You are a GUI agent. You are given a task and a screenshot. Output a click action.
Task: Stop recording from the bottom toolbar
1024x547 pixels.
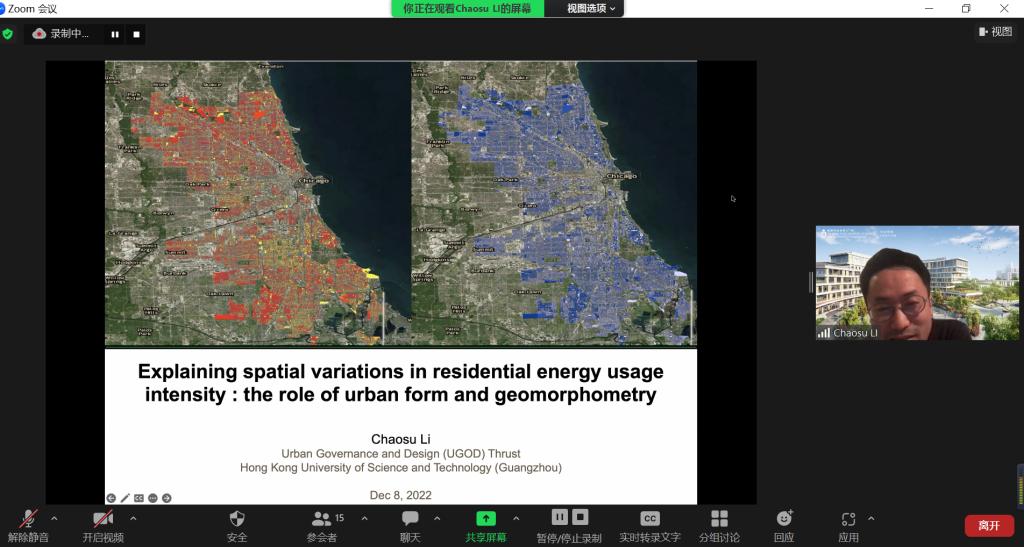pyautogui.click(x=580, y=517)
